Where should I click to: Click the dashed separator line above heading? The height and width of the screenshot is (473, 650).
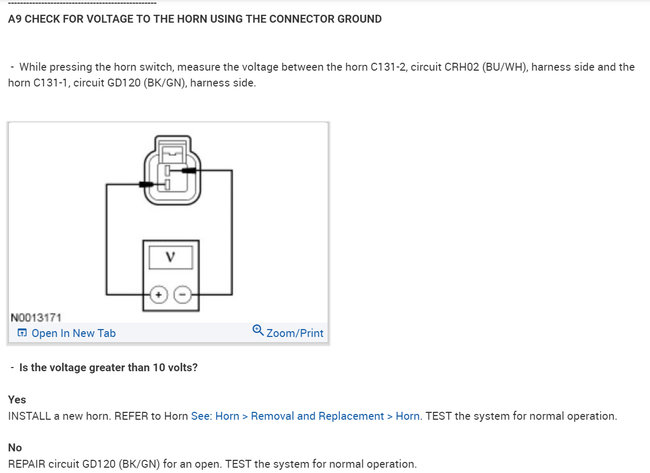pyautogui.click(x=80, y=4)
